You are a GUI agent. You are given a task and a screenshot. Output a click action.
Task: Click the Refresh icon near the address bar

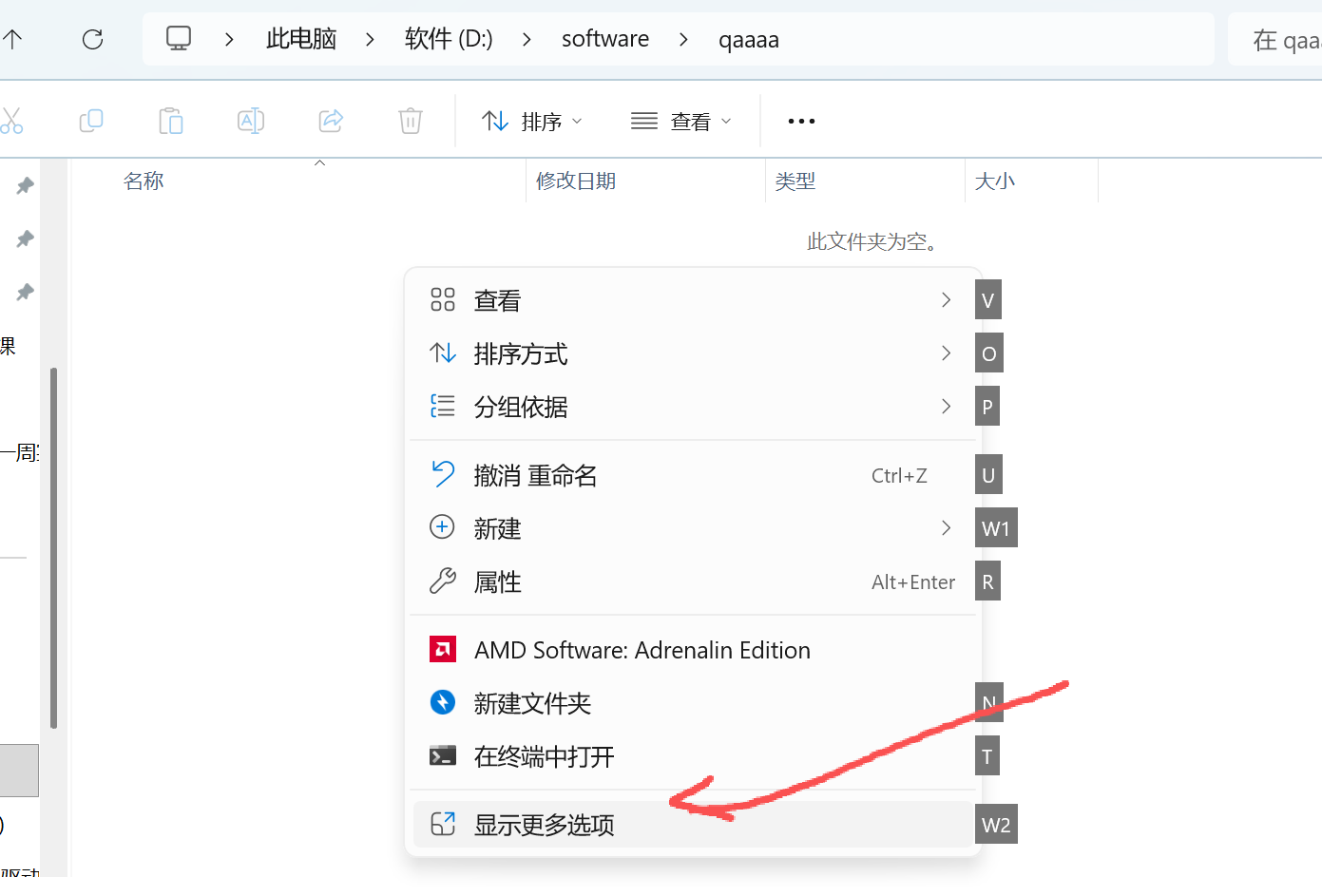[92, 39]
